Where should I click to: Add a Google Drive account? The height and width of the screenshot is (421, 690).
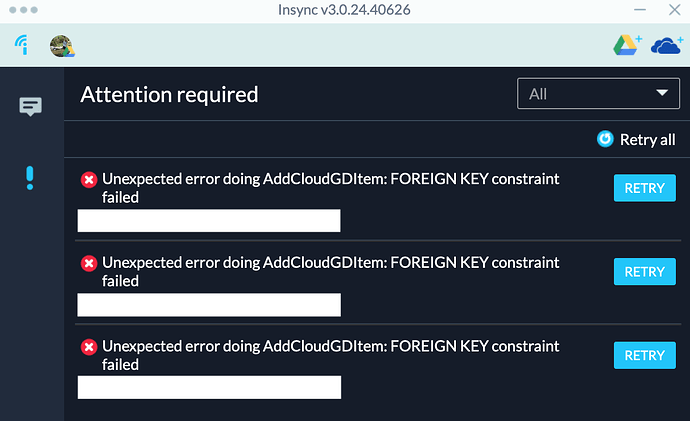(x=627, y=45)
